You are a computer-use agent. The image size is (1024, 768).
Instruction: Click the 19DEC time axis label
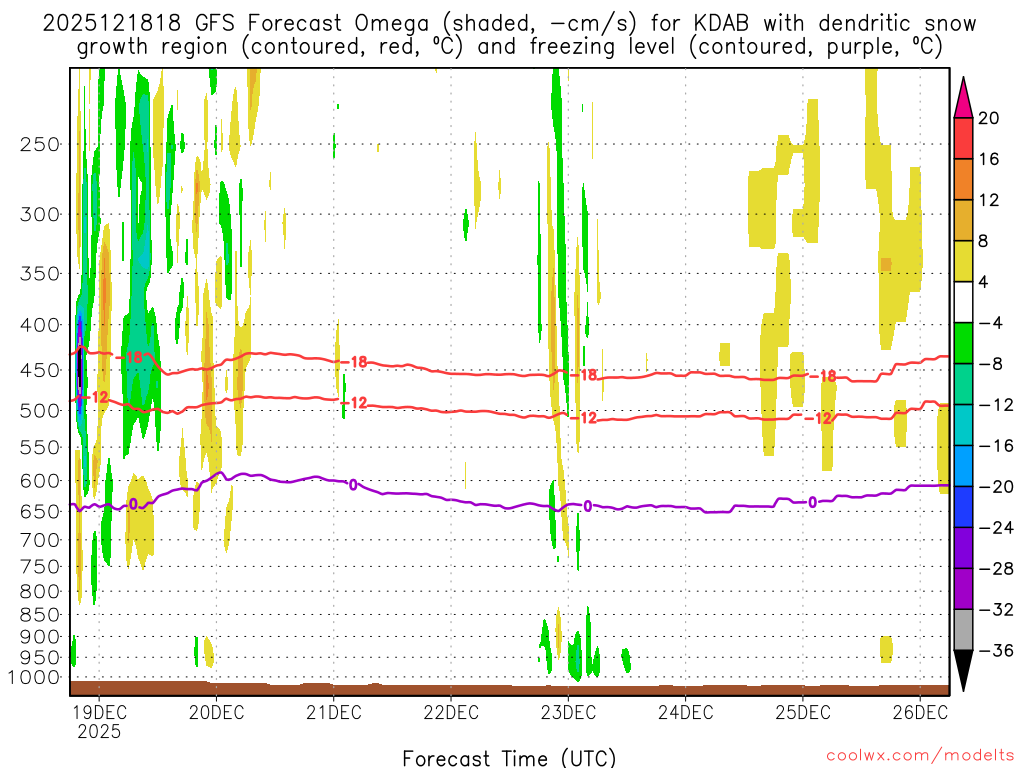pos(99,712)
